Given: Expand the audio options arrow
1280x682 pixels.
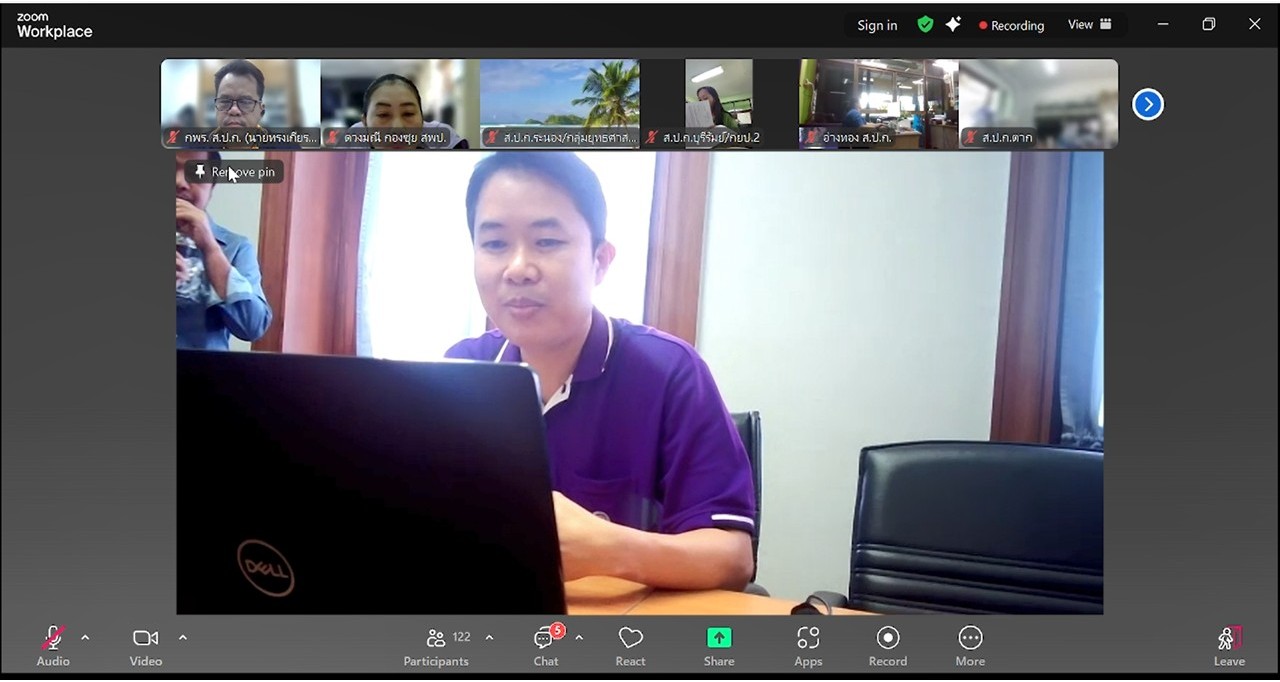Looking at the screenshot, I should point(85,638).
